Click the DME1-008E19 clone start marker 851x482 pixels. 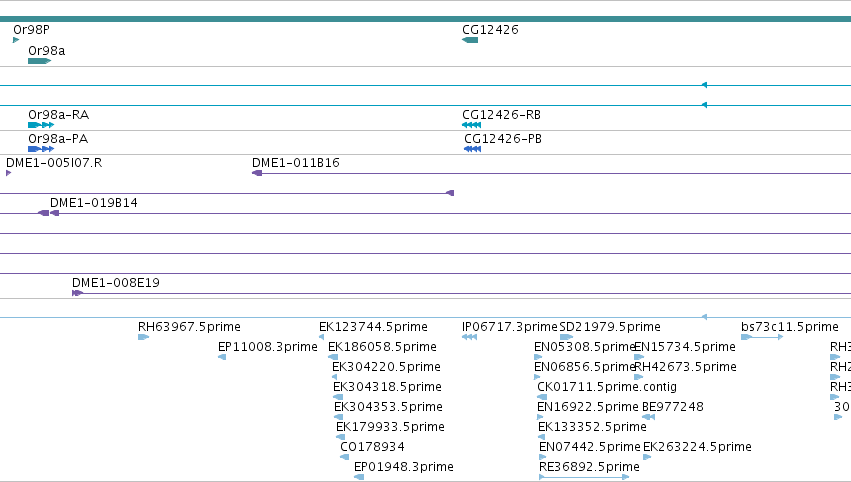77,293
